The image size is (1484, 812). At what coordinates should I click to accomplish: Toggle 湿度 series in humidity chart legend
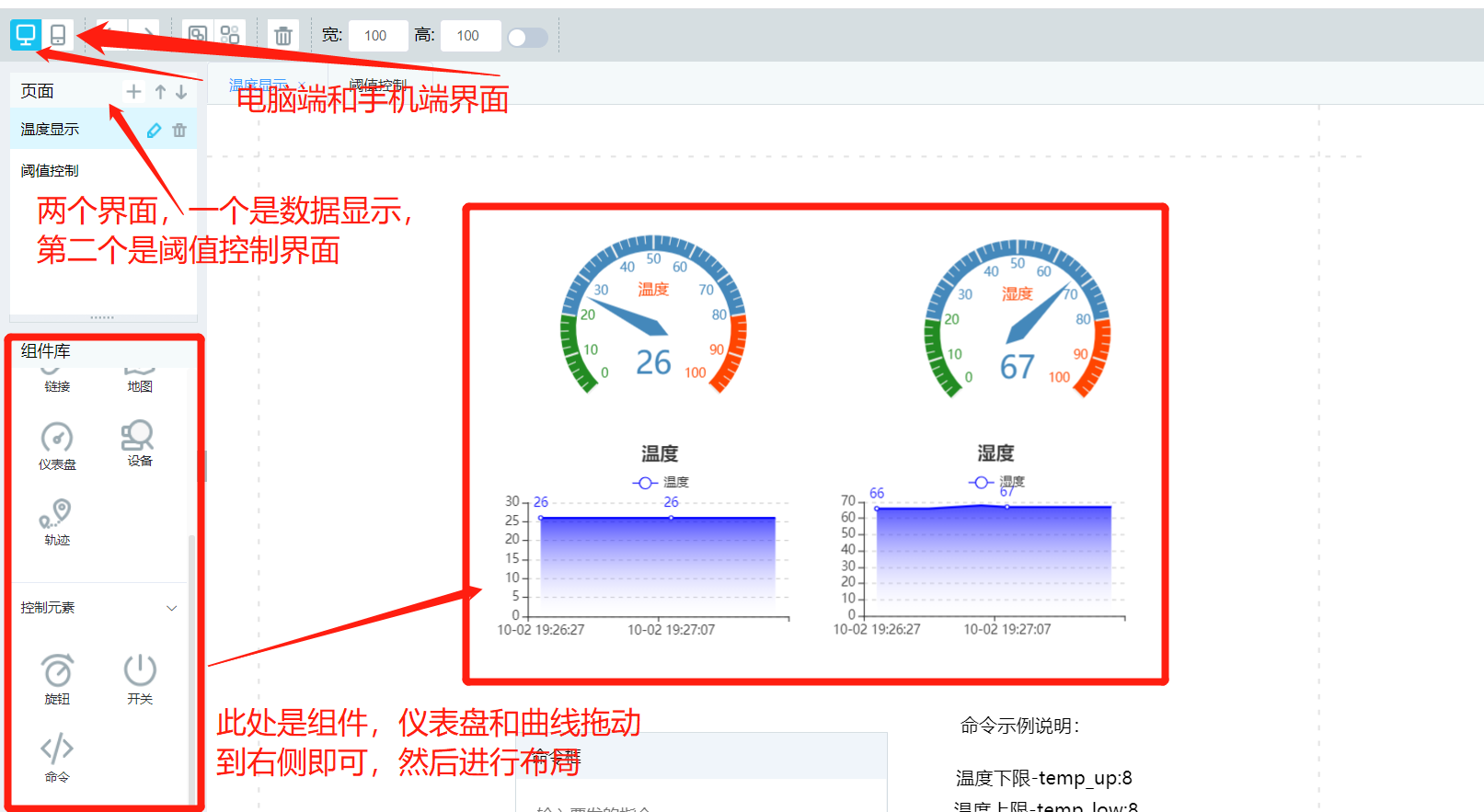996,482
